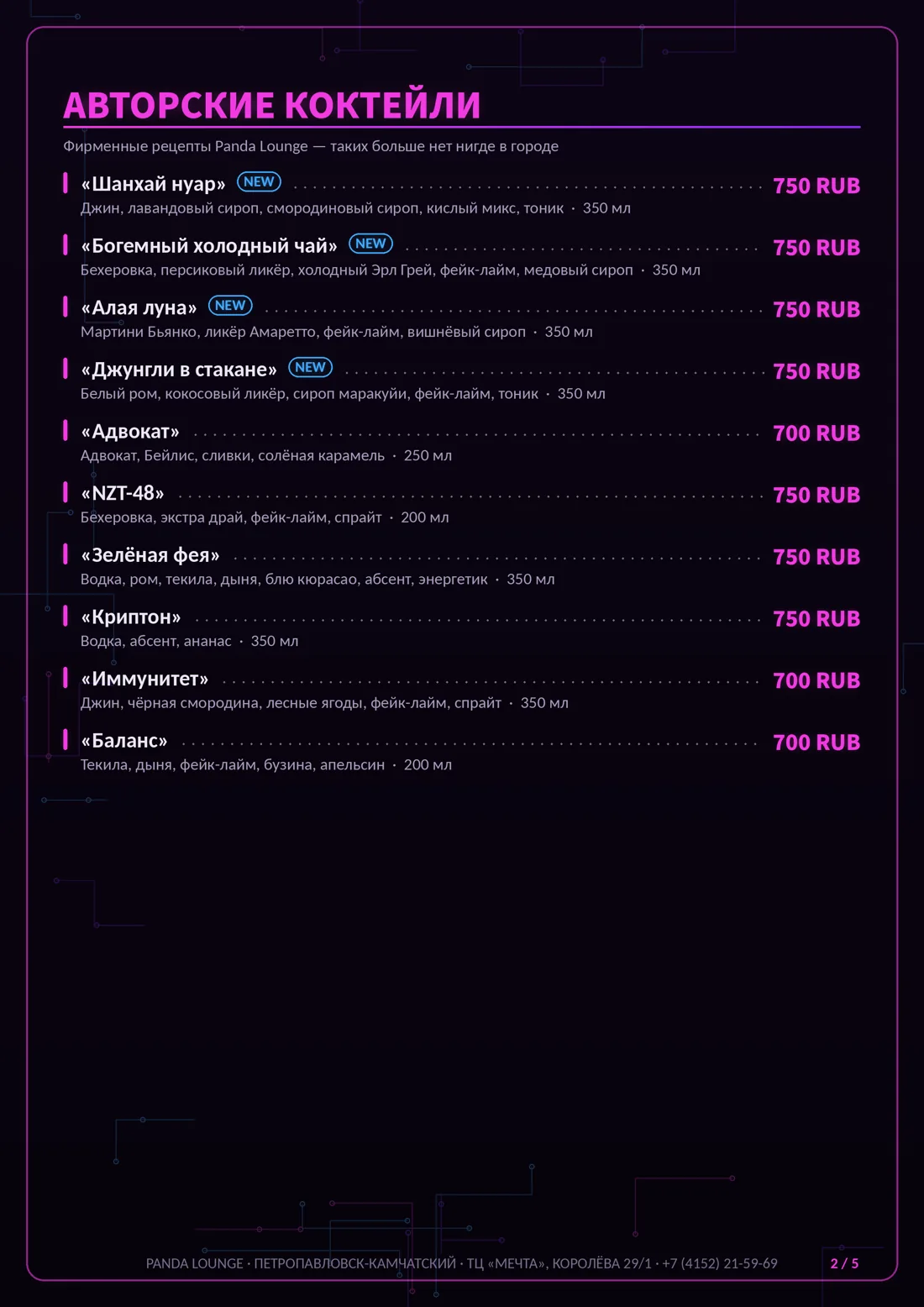Click the NEW badge beside «Алая луна»
Image resolution: width=924 pixels, height=1307 pixels.
[230, 306]
